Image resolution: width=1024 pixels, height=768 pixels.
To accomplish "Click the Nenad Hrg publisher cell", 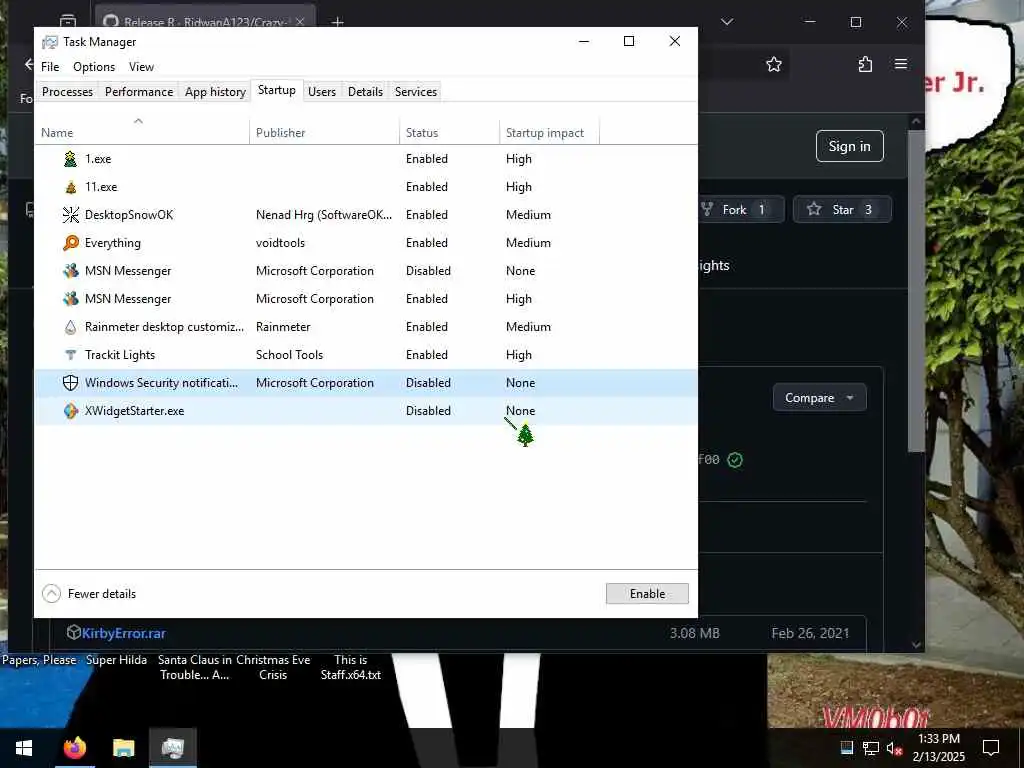I will click(x=324, y=215).
